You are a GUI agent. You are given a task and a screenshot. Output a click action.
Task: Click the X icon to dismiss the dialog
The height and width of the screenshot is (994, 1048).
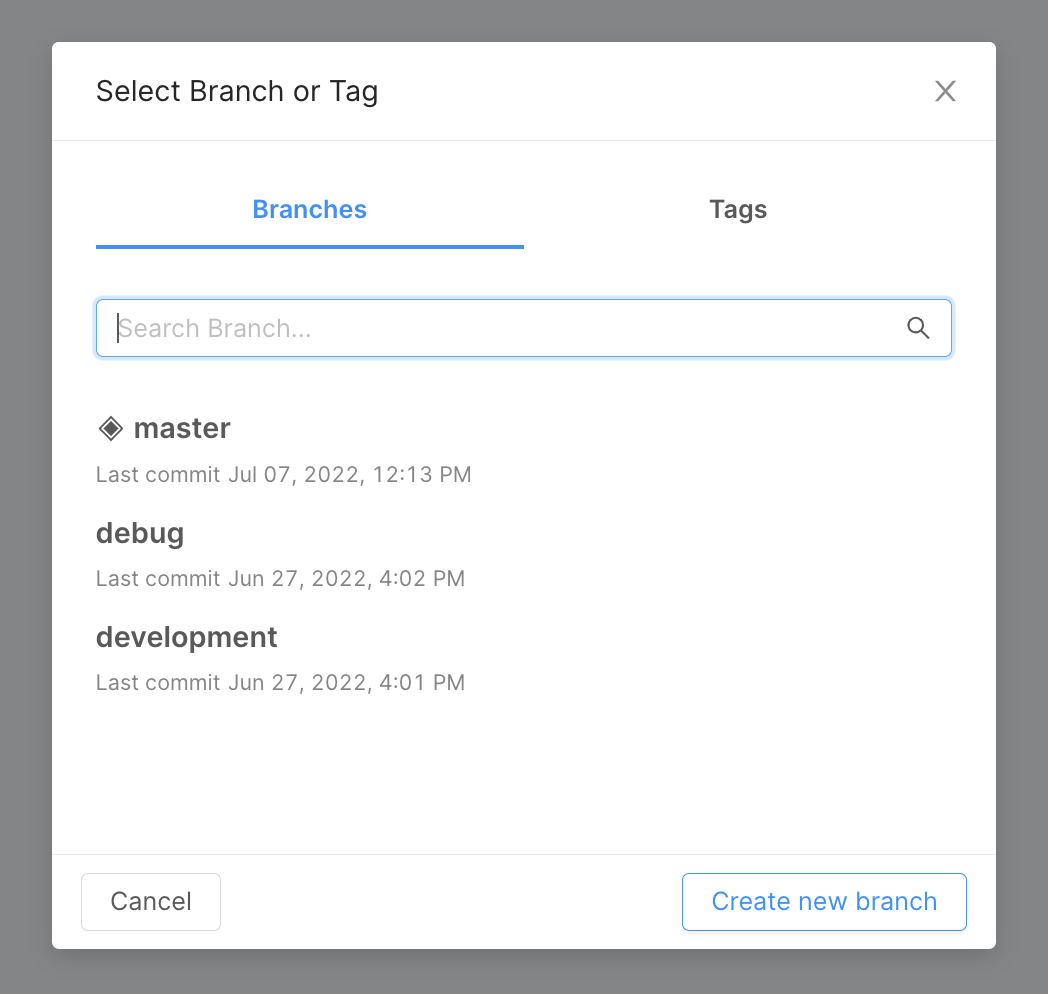coord(945,90)
